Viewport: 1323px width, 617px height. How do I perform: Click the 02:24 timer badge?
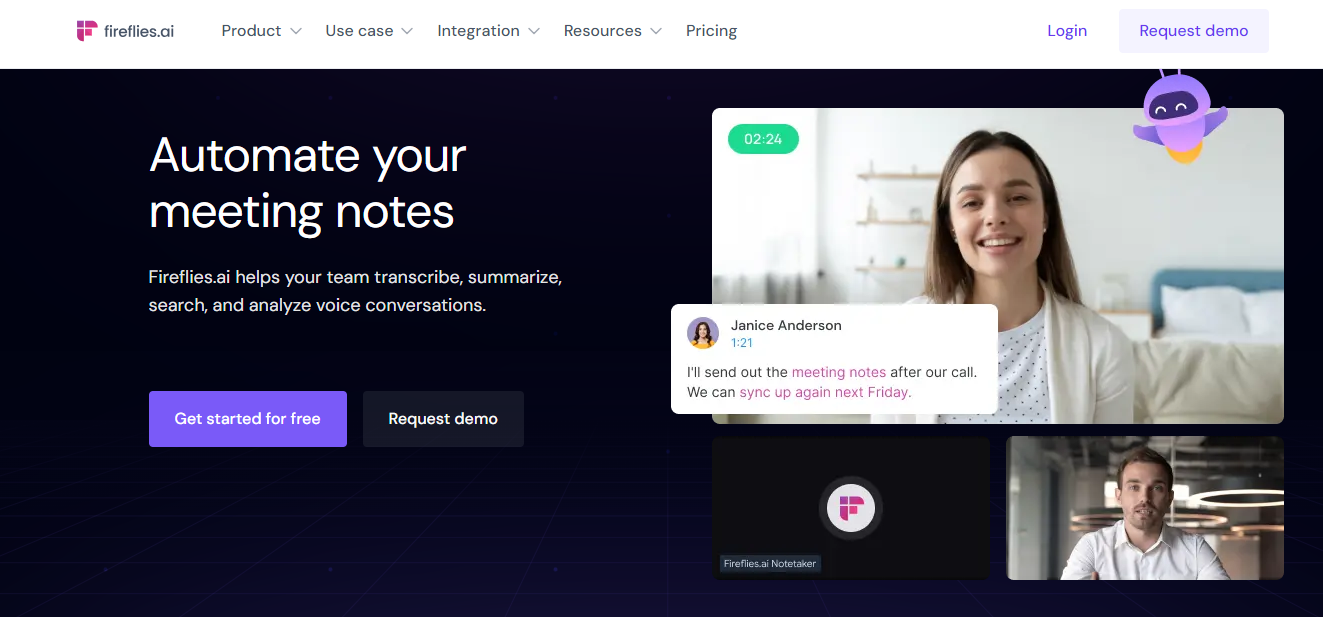[763, 139]
